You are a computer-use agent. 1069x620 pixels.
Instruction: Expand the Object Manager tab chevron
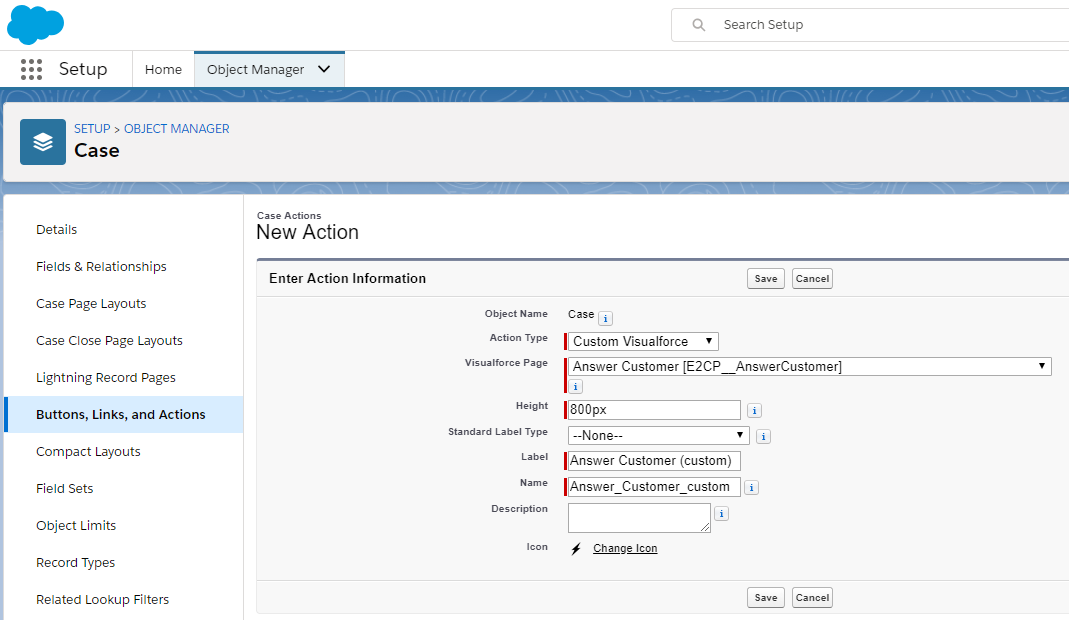point(325,69)
